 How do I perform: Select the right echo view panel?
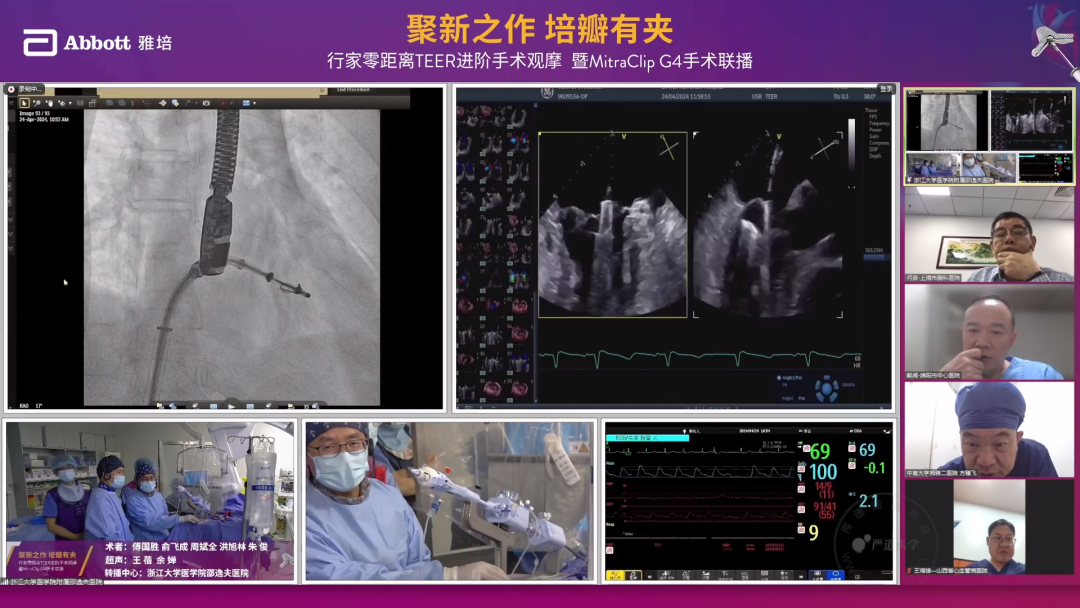tap(768, 224)
